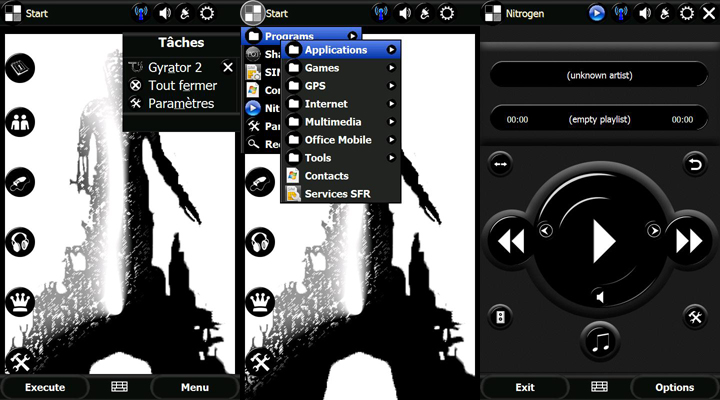Open the Programs menu entry
Screen dimensions: 720x400
301,35
